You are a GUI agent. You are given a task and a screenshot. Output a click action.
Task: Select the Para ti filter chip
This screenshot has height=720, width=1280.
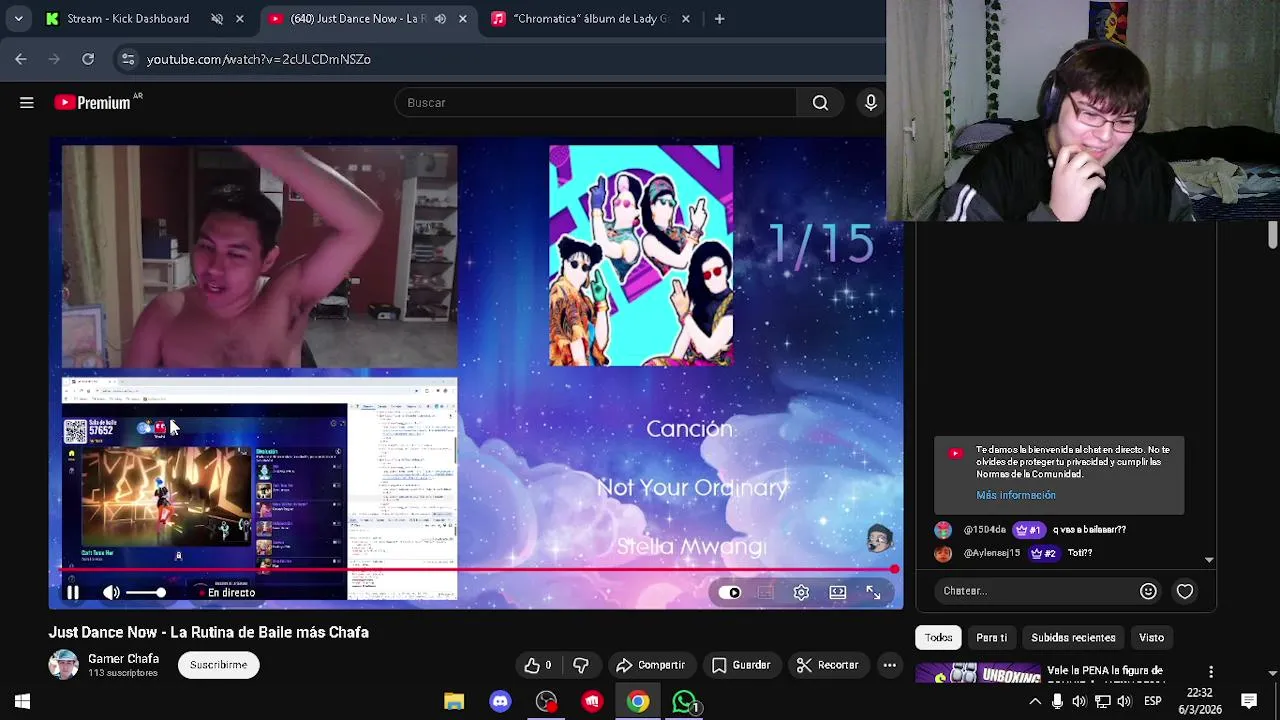992,637
